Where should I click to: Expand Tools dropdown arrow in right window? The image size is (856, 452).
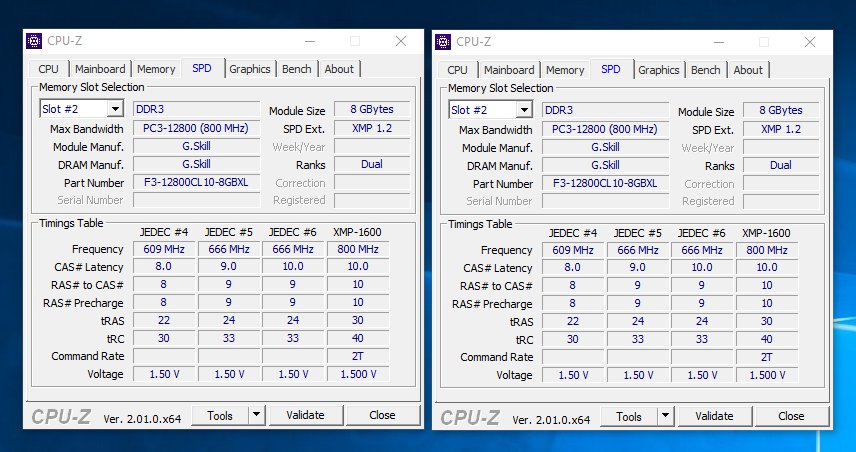click(665, 416)
